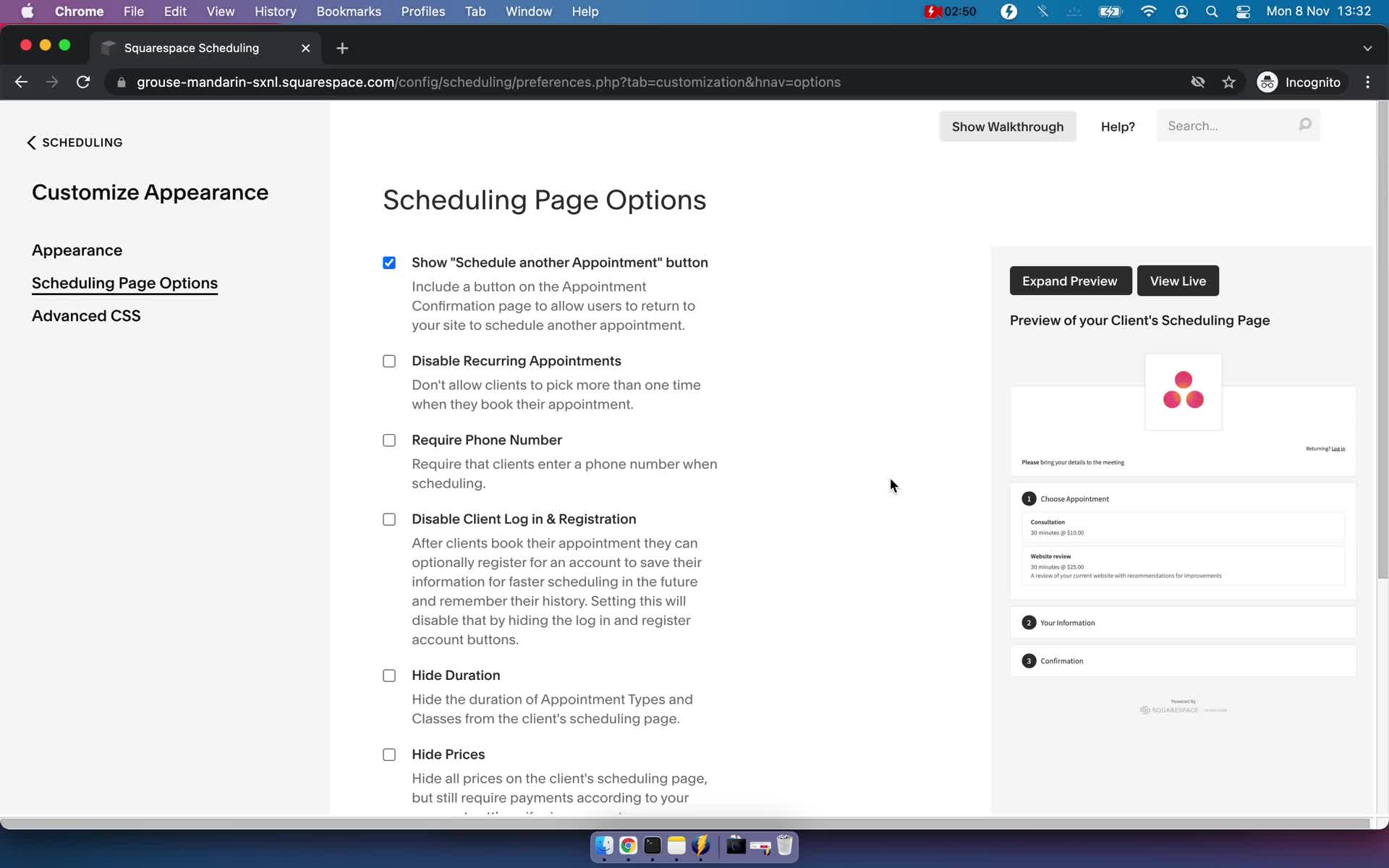Click the Apple menu icon
Viewport: 1389px width, 868px height.
coord(27,12)
